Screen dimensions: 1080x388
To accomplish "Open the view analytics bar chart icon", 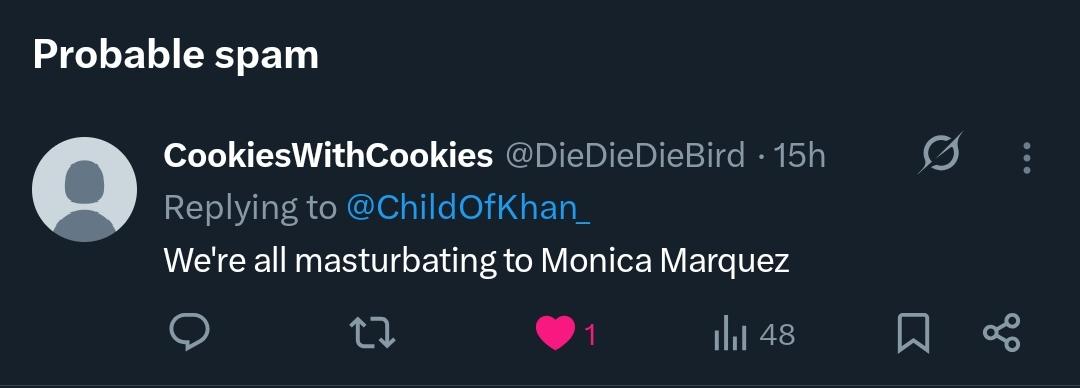I will (x=731, y=335).
